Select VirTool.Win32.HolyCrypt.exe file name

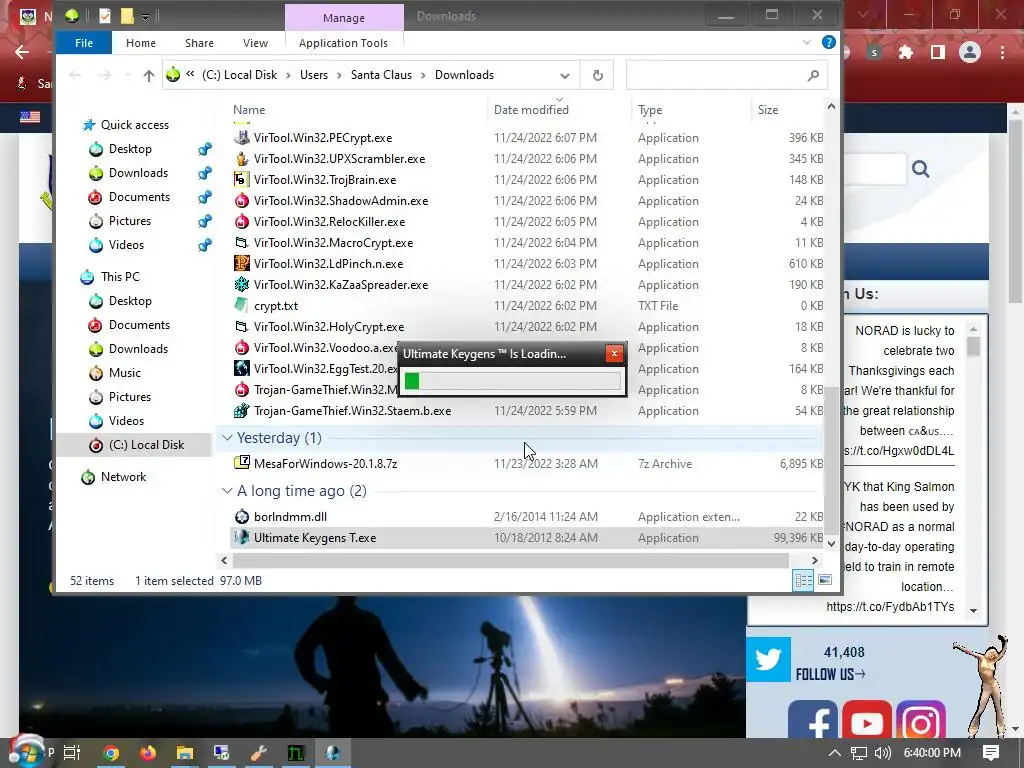click(x=328, y=327)
